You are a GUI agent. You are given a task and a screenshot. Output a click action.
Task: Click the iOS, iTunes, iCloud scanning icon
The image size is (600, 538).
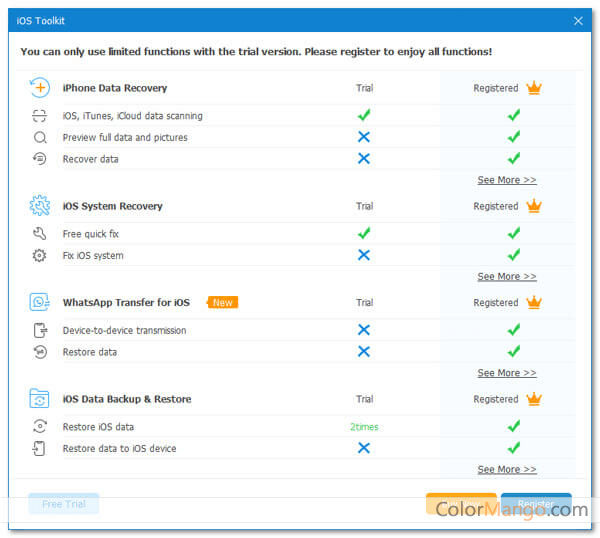click(39, 116)
